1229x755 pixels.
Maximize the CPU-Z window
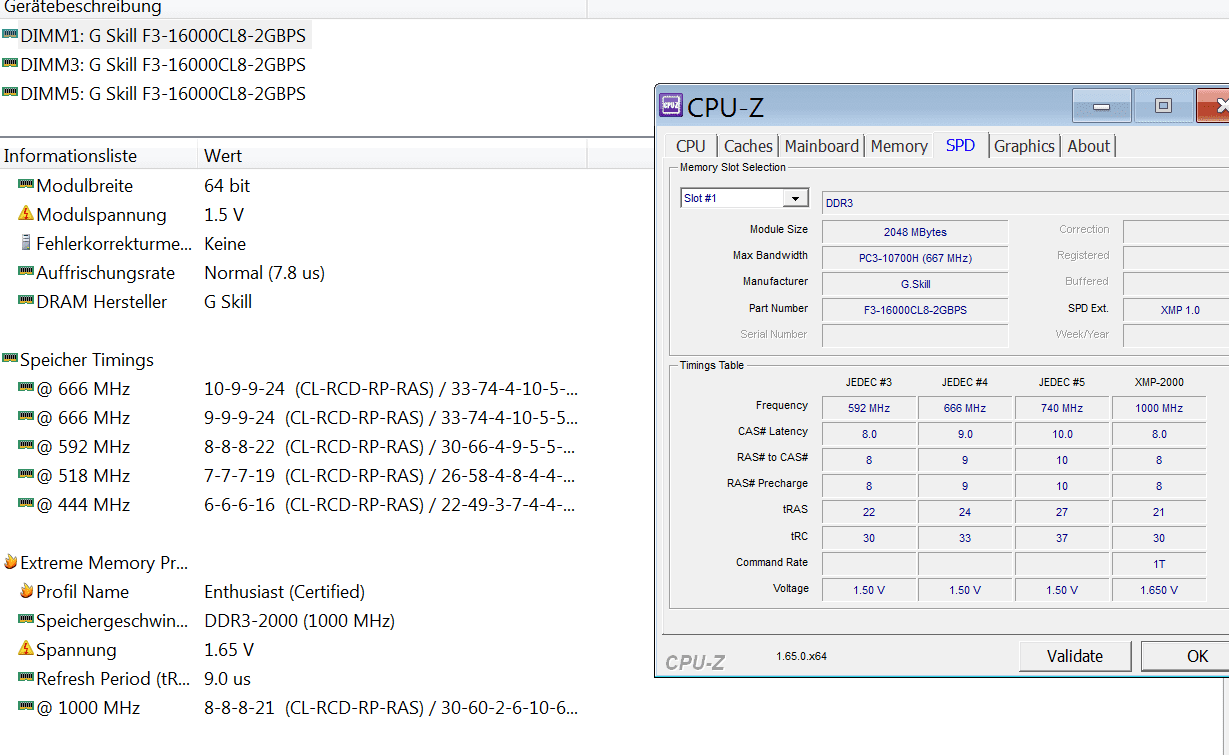coord(1163,106)
